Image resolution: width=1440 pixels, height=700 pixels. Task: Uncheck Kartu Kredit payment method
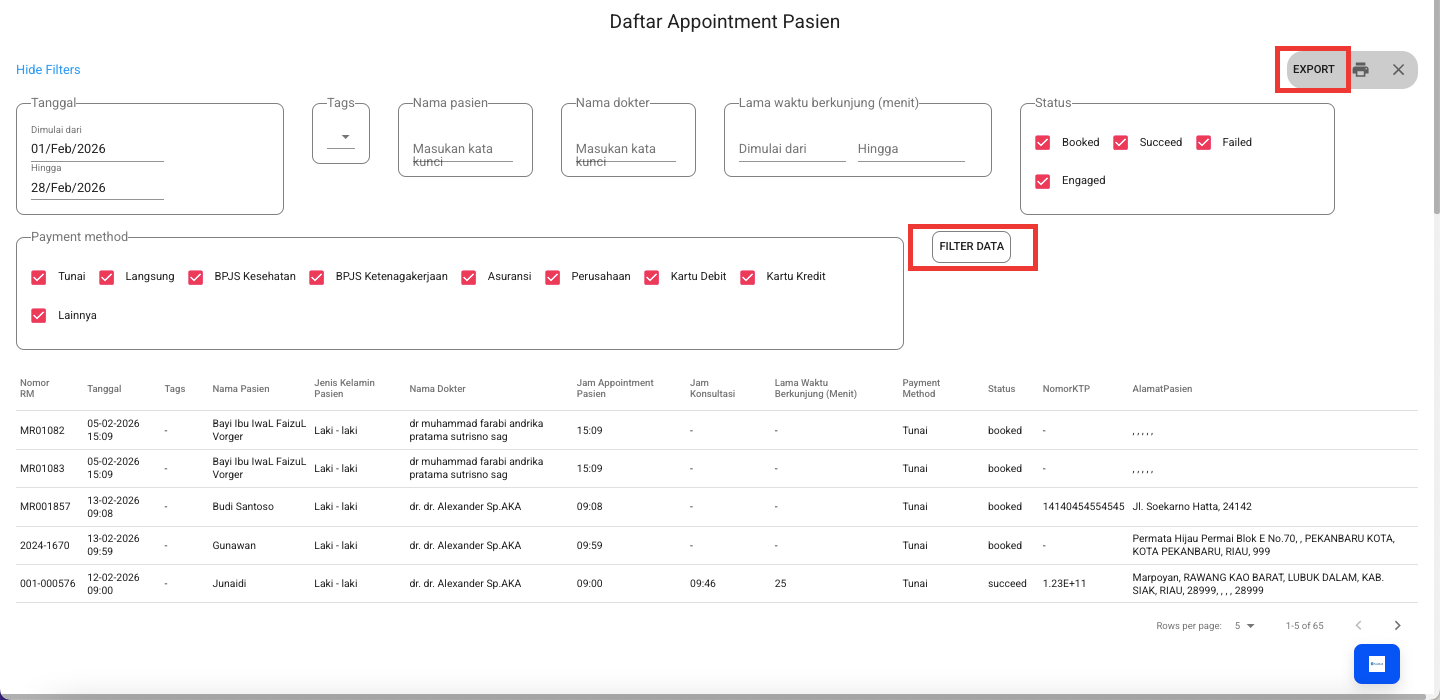click(747, 277)
